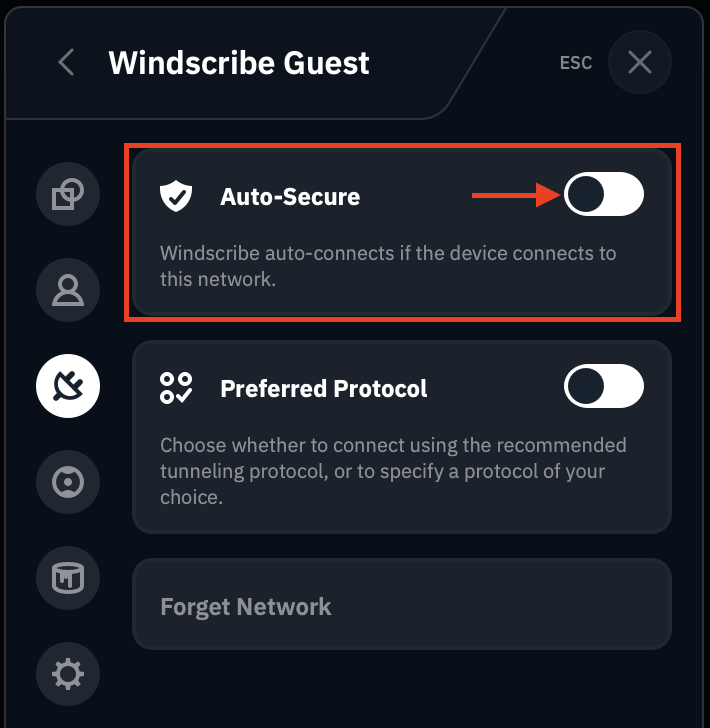The height and width of the screenshot is (728, 710).
Task: Click the Windscribe Guest title
Action: click(239, 63)
